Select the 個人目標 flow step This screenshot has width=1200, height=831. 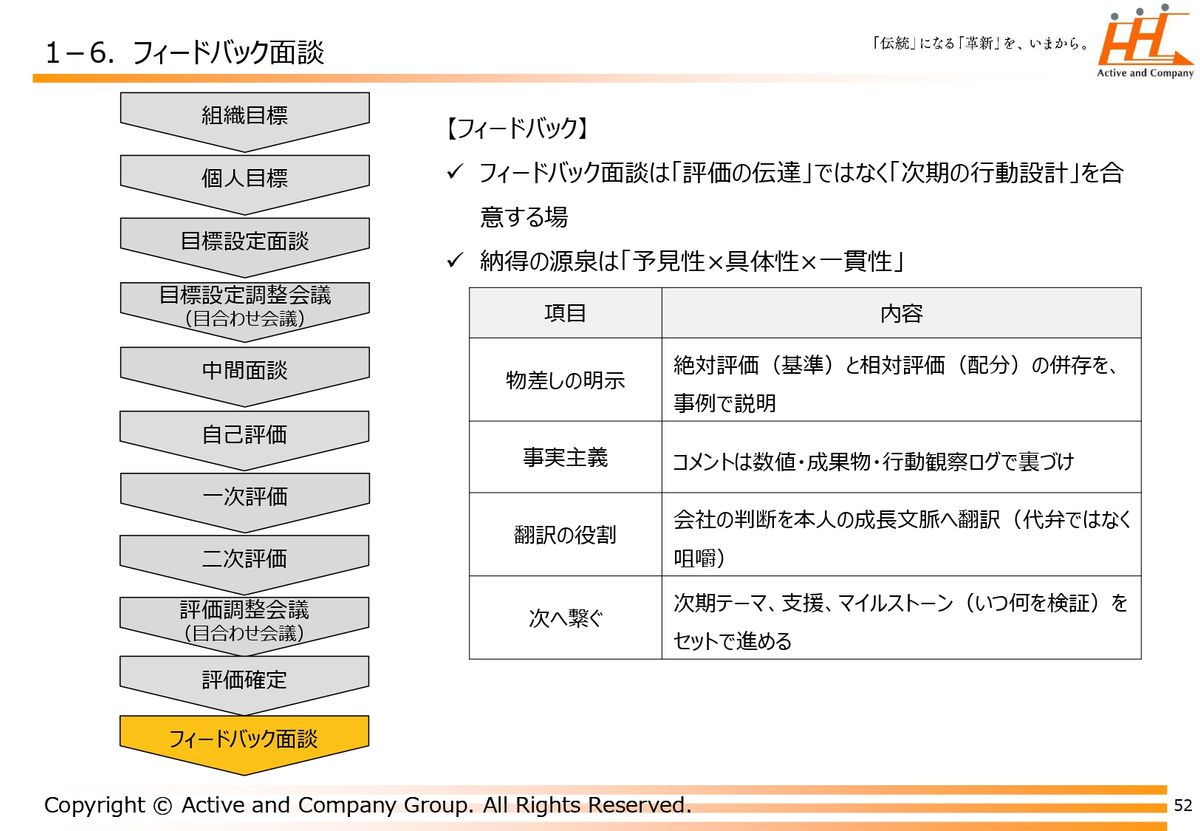click(x=244, y=178)
